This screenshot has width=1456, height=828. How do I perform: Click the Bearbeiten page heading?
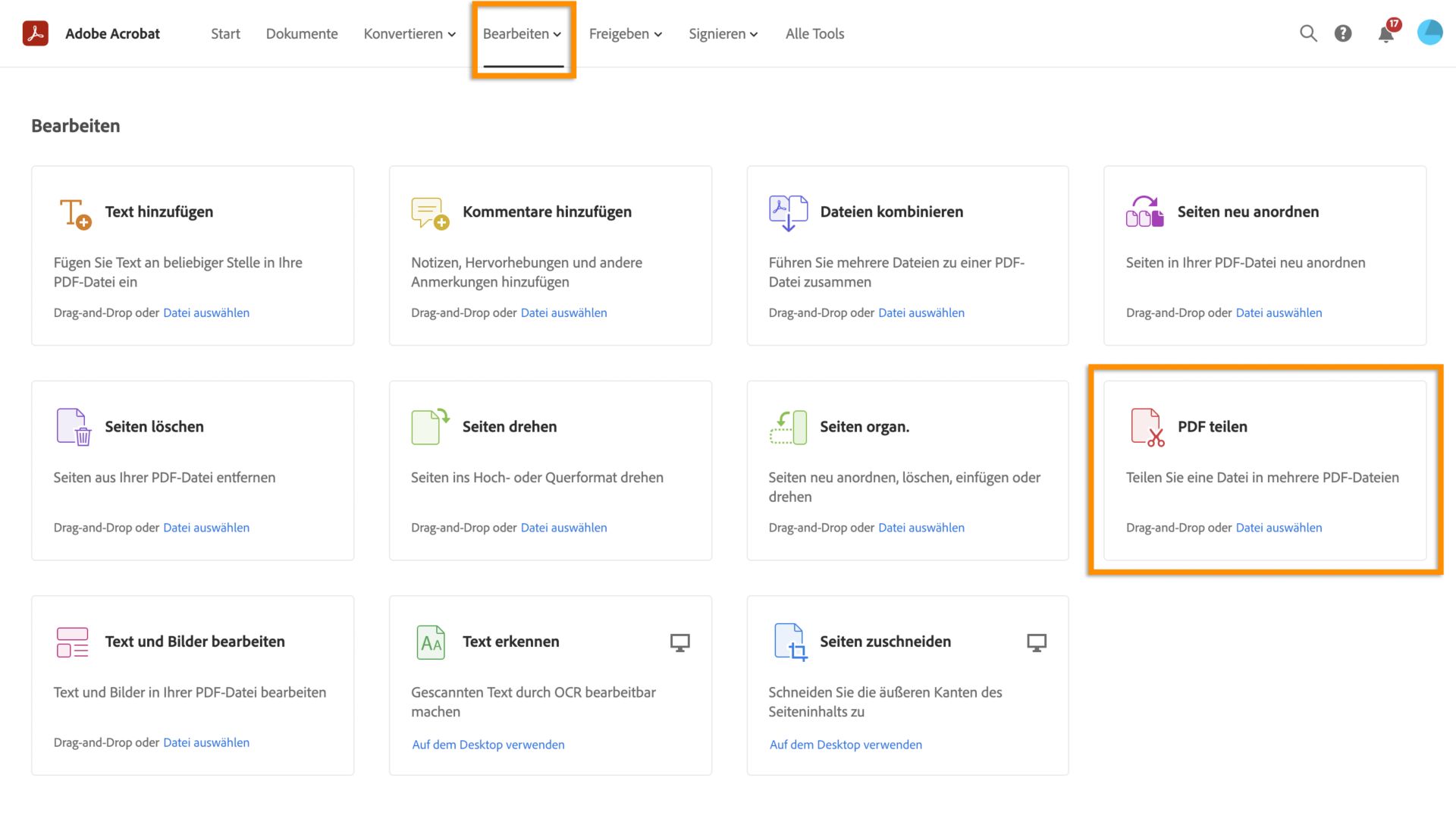point(76,126)
